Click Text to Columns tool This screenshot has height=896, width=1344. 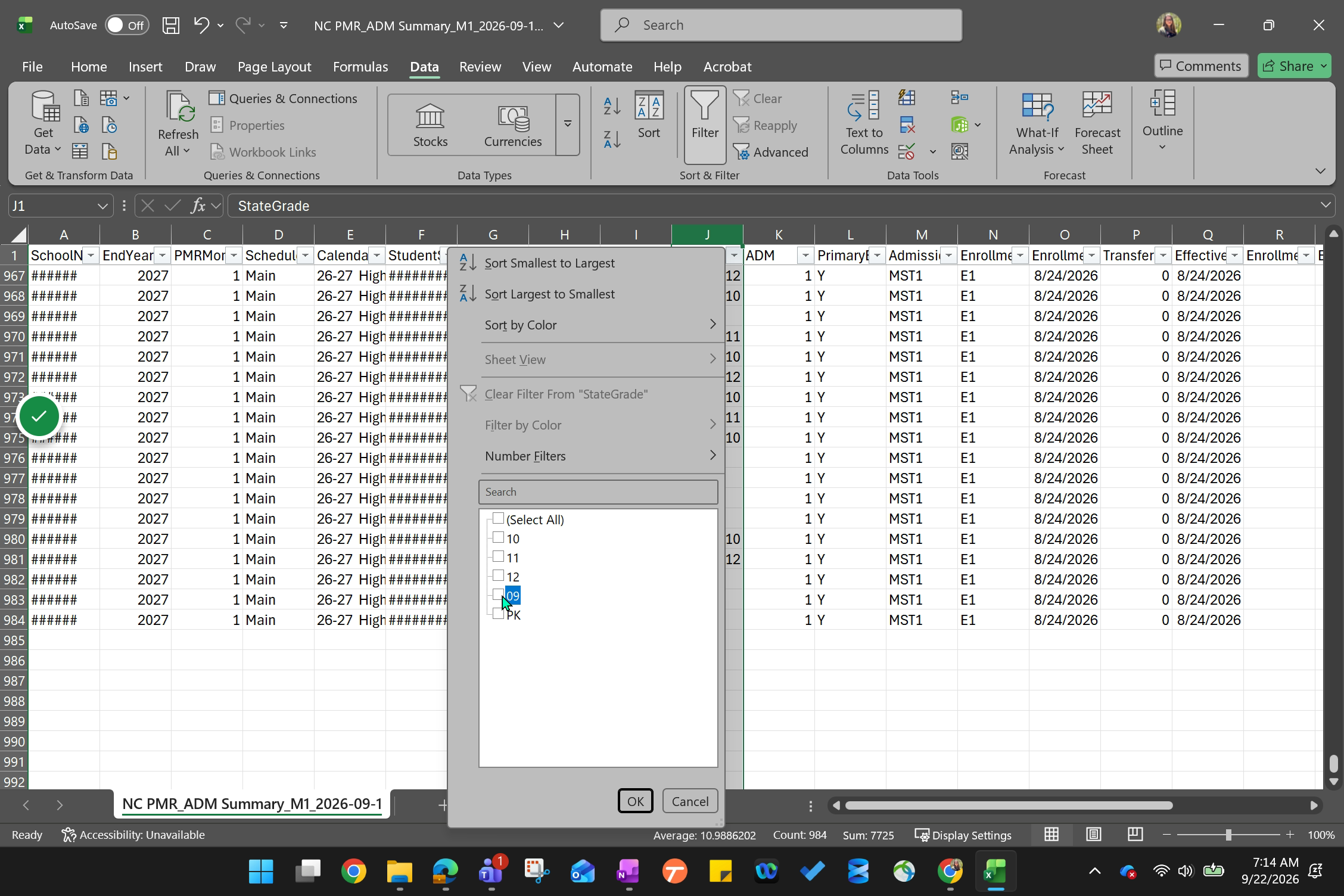click(x=864, y=125)
